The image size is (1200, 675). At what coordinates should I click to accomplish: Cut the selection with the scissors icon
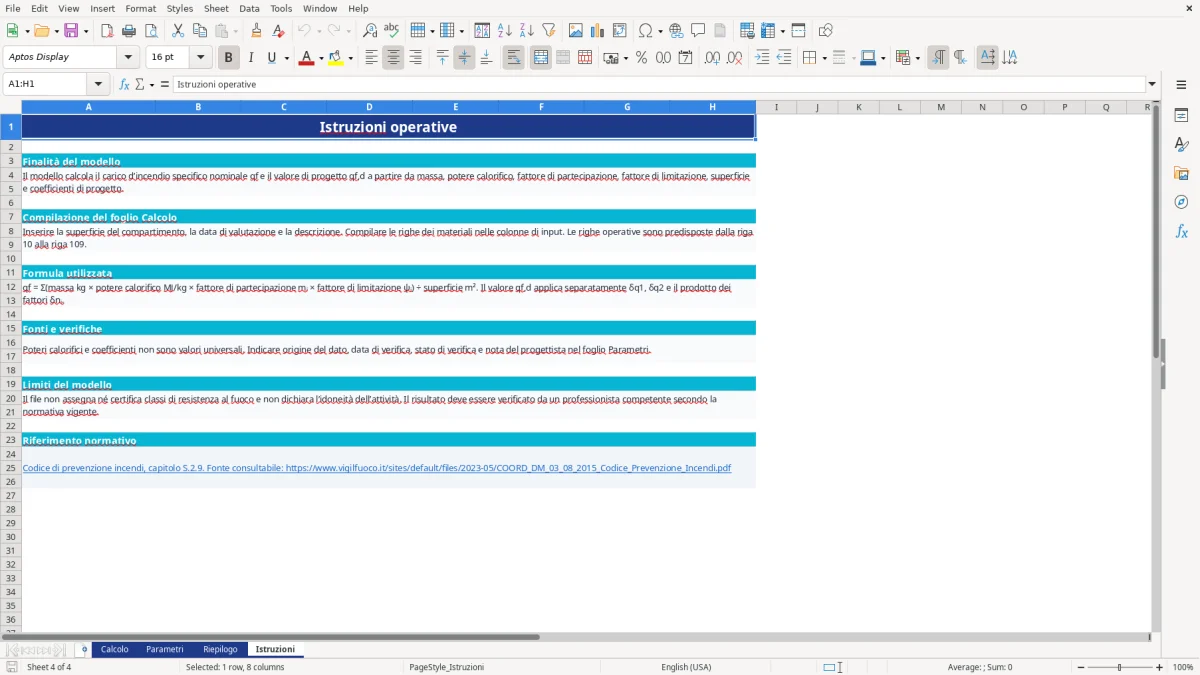(178, 31)
